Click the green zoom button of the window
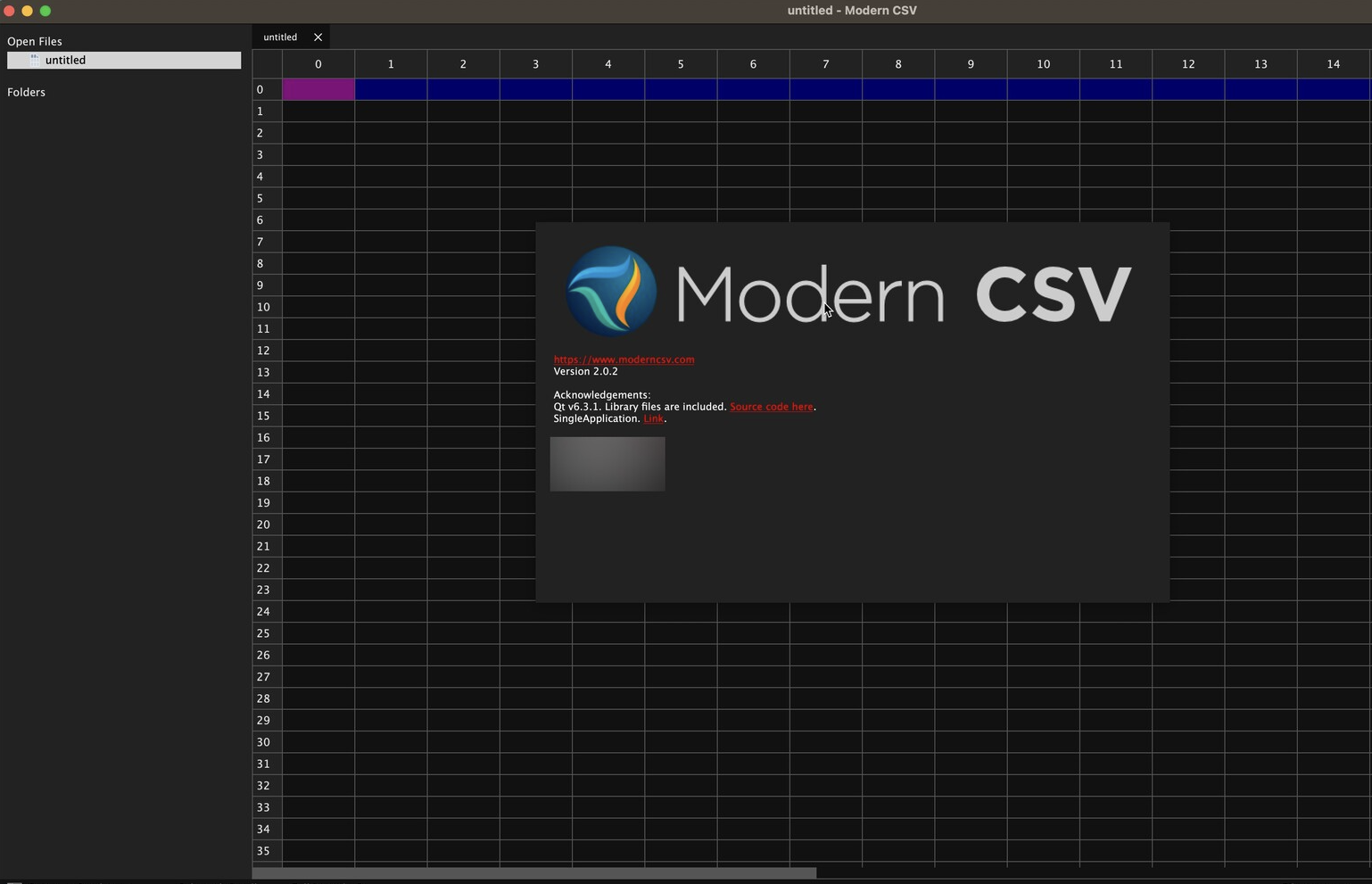 45,11
